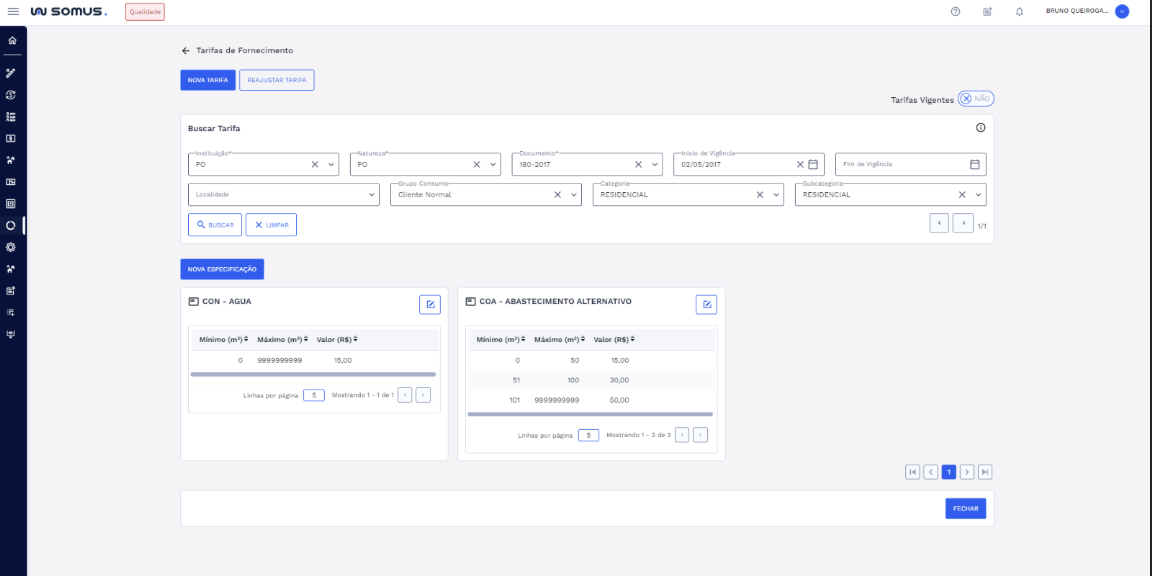This screenshot has height=576, width=1152.
Task: Open the notifications bell
Action: click(x=1019, y=12)
